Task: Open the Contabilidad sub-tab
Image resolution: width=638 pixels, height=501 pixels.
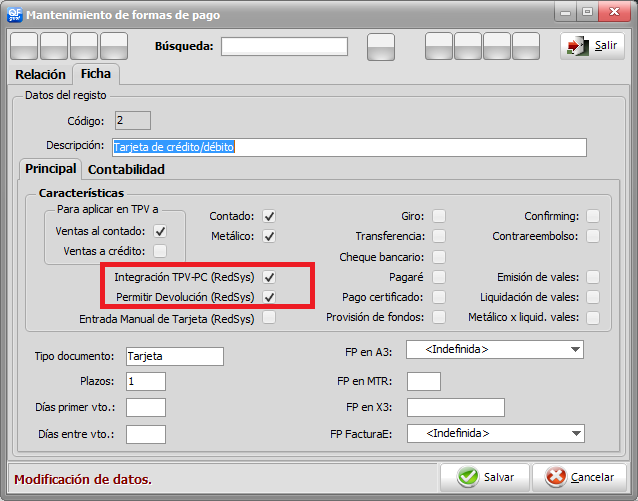Action: 126,169
